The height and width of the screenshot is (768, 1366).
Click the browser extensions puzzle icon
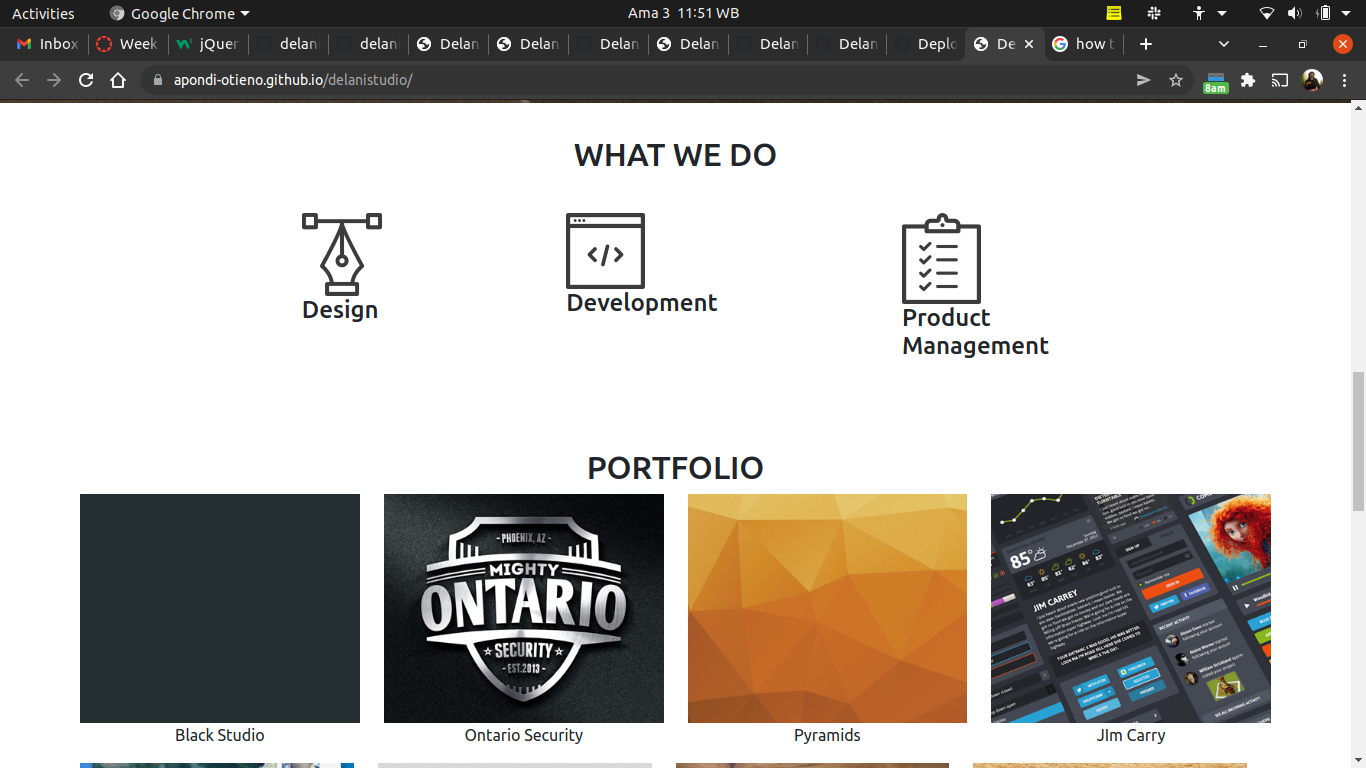click(x=1247, y=80)
